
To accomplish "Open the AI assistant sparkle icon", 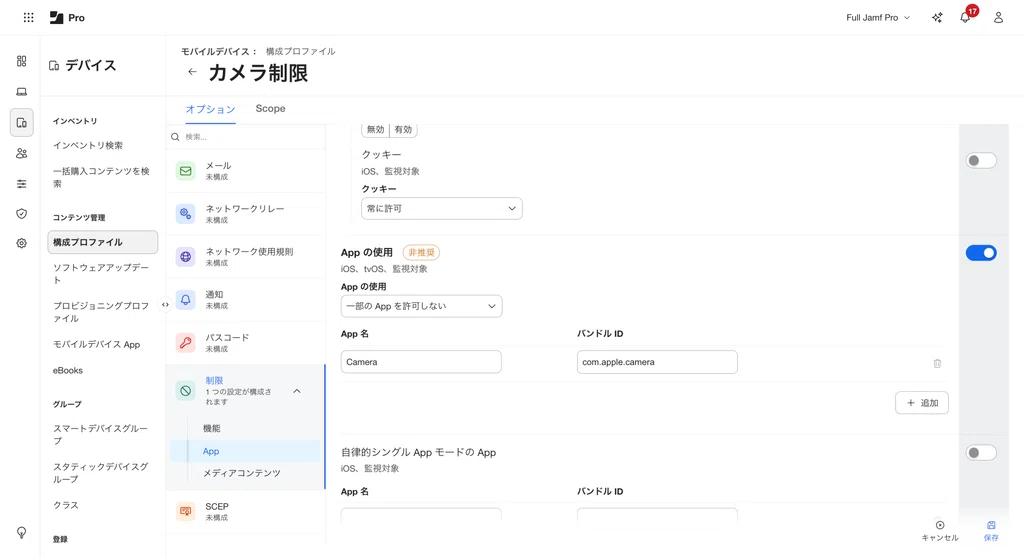I will (x=937, y=18).
